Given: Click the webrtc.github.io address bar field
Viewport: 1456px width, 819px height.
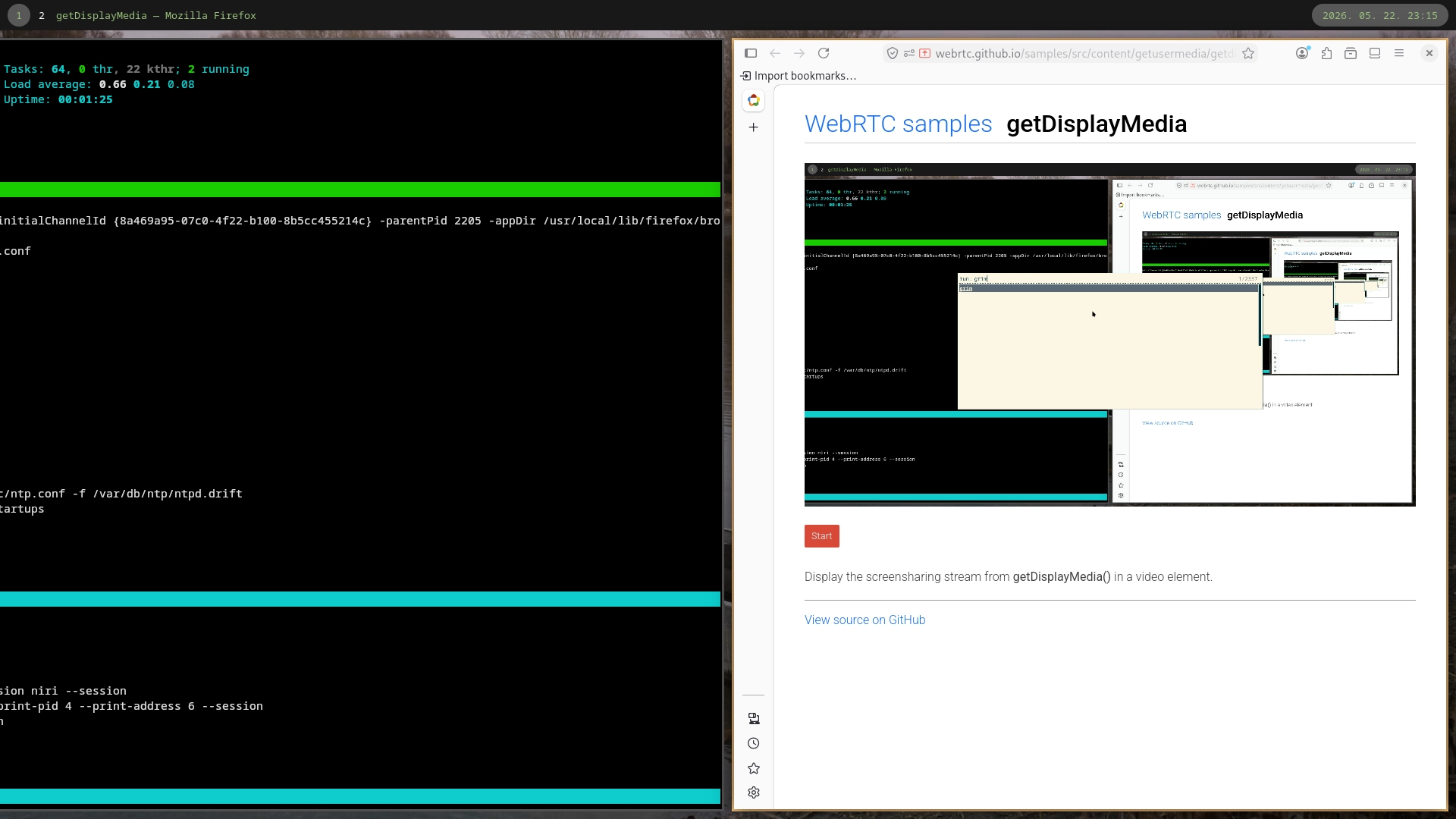Looking at the screenshot, I should 1084,53.
